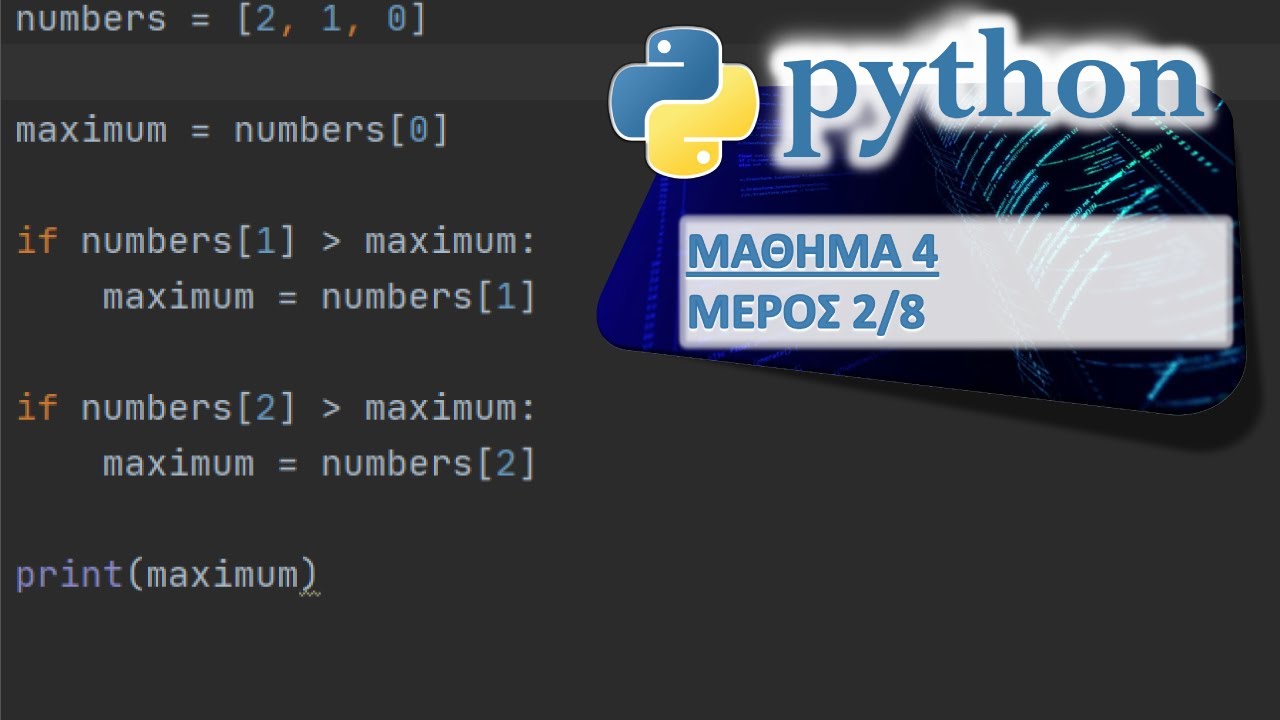Click the code line 'numbers = [2, 1, 0]'
This screenshot has width=1280, height=720.
pyautogui.click(x=221, y=20)
